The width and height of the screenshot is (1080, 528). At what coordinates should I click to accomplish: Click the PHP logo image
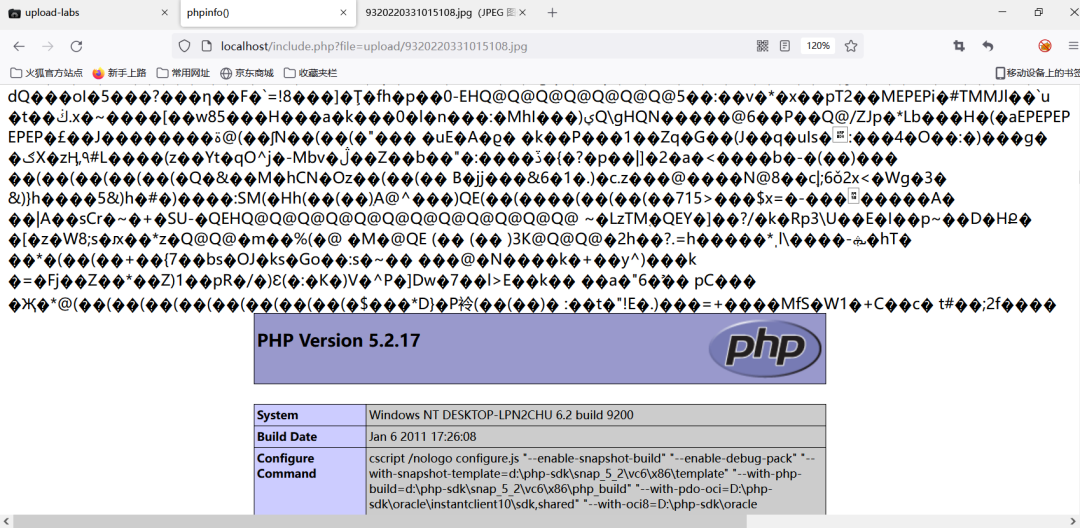(x=761, y=347)
